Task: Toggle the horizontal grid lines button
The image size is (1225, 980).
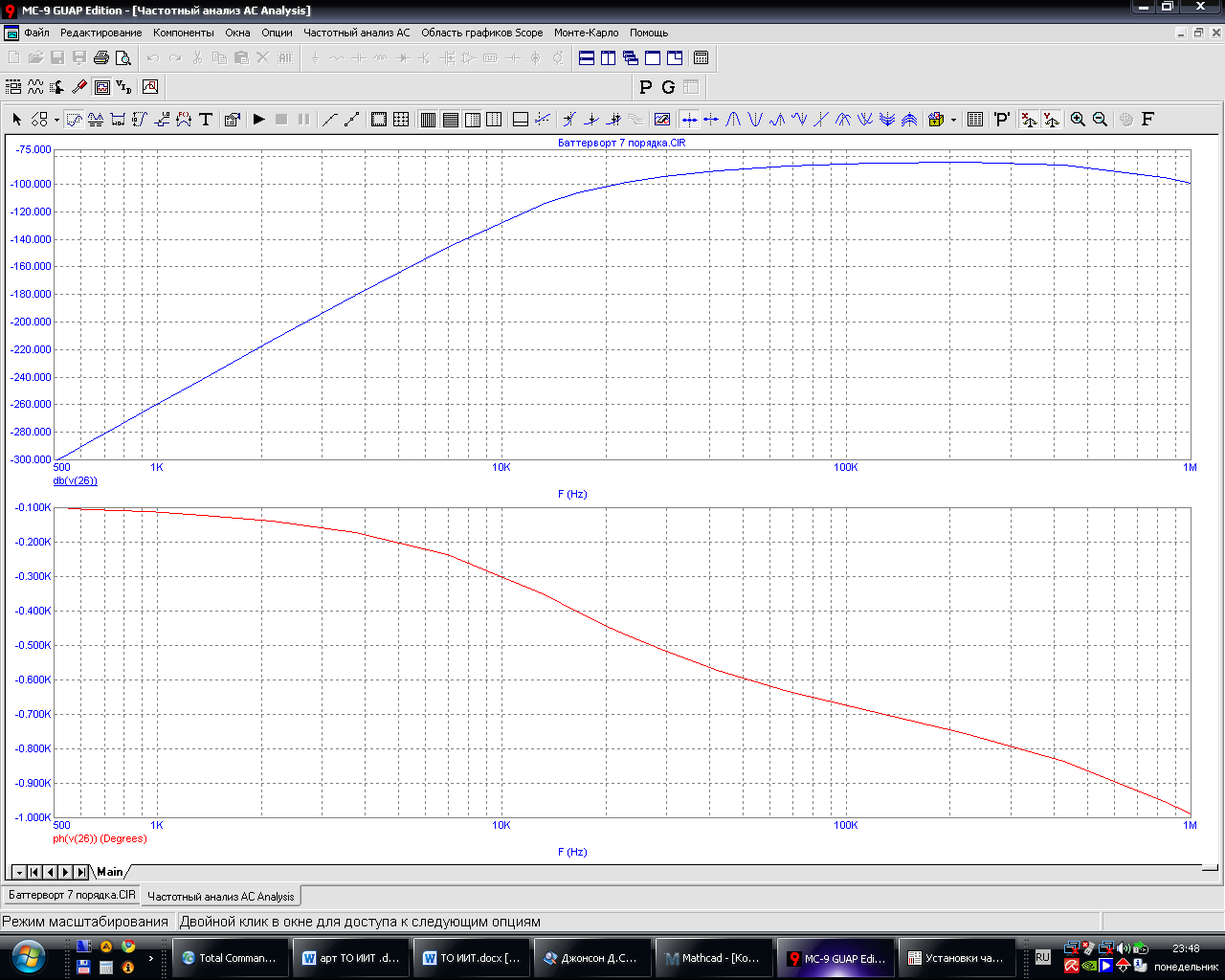Action: coord(450,119)
